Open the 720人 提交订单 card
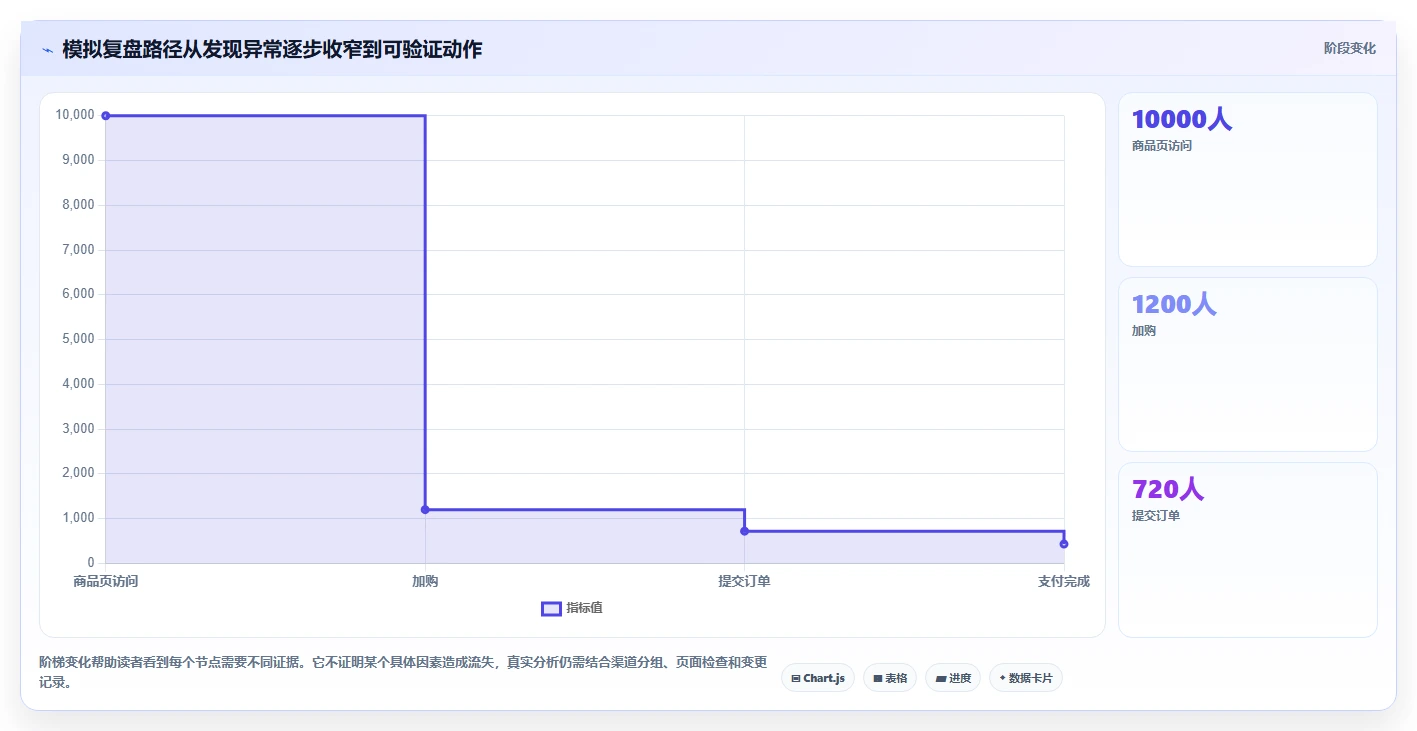Image resolution: width=1417 pixels, height=731 pixels. pos(1247,550)
